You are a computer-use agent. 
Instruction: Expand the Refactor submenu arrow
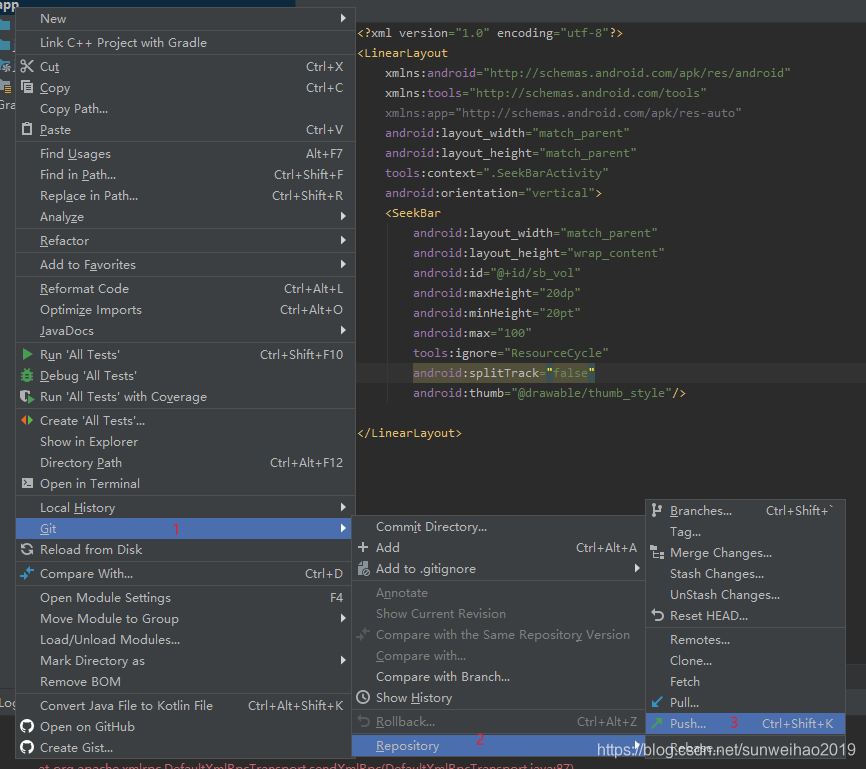343,240
